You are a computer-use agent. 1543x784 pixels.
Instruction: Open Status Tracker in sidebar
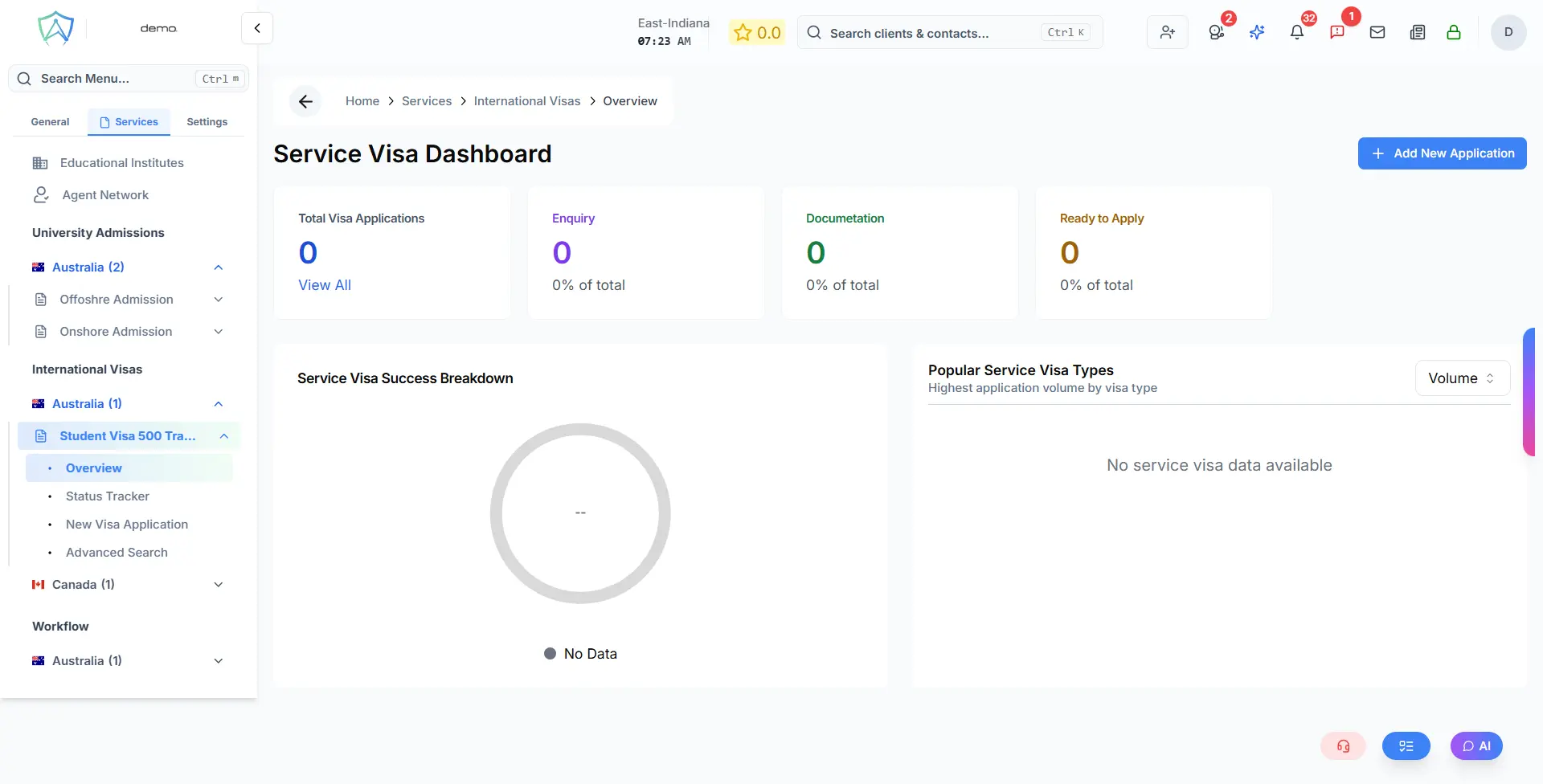coord(108,496)
